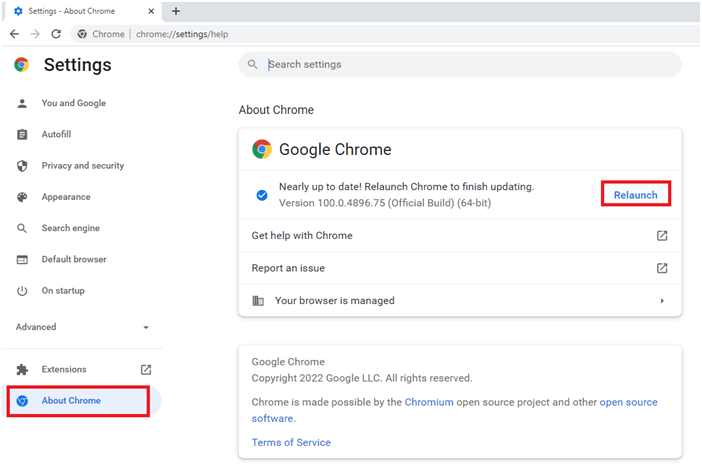
Task: Open Get help with Chrome
Action: pyautogui.click(x=460, y=236)
